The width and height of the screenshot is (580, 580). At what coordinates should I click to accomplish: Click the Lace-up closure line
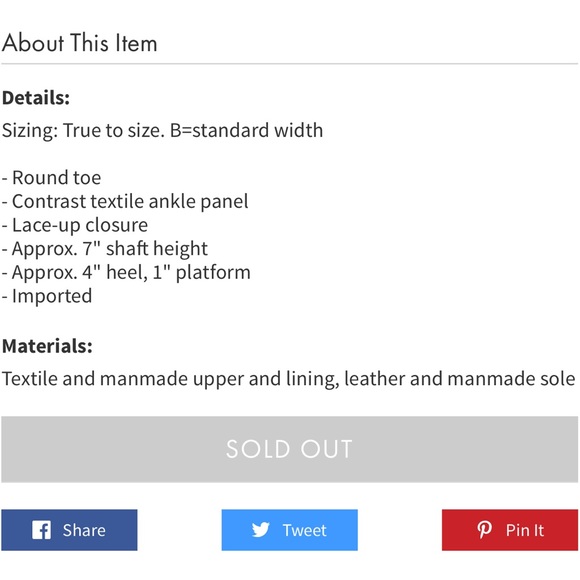(75, 225)
